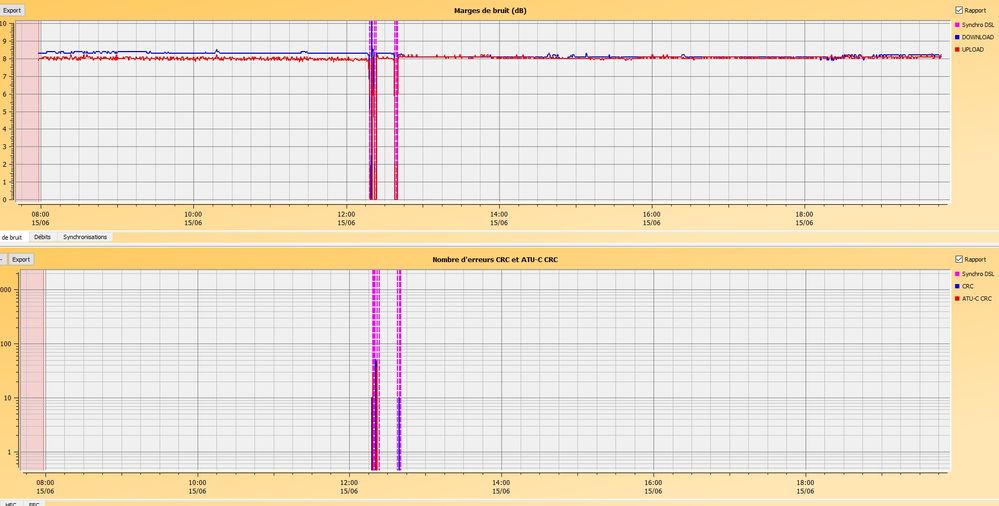Viewport: 999px width, 506px height.
Task: Click Export button of noise margin chart
Action: tap(11, 10)
